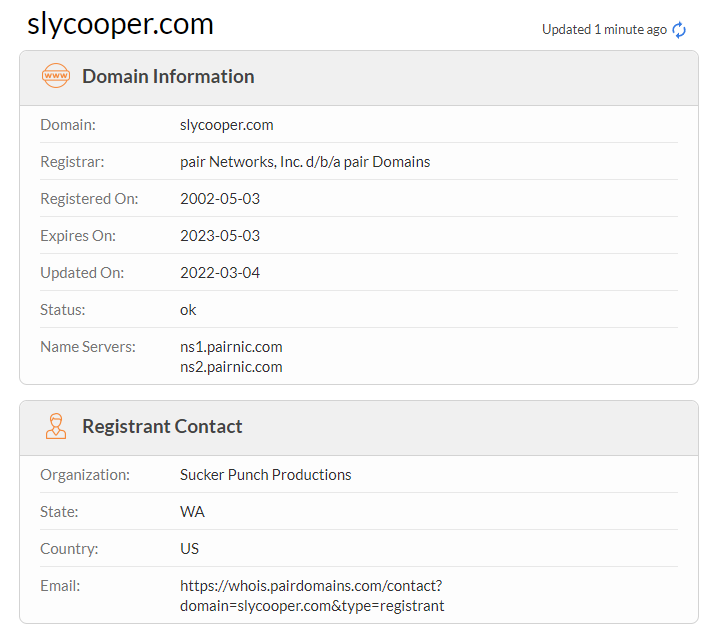The height and width of the screenshot is (632, 706).
Task: Click the ns1.pairnic.com name server
Action: point(231,347)
